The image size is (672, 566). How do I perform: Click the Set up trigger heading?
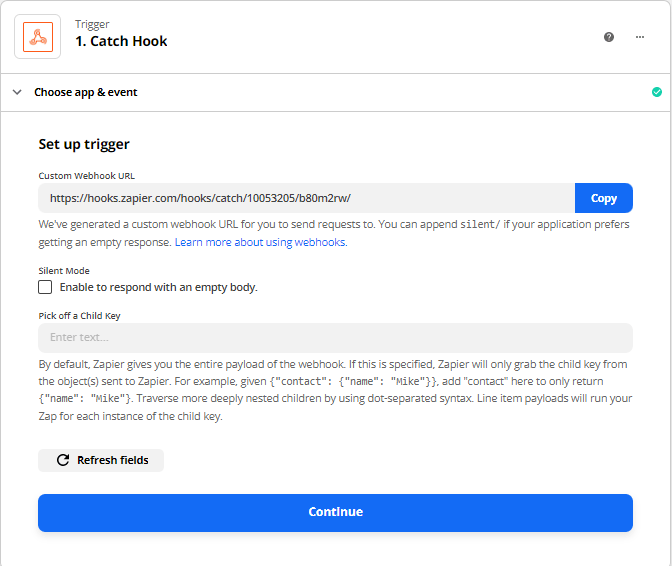click(x=84, y=144)
